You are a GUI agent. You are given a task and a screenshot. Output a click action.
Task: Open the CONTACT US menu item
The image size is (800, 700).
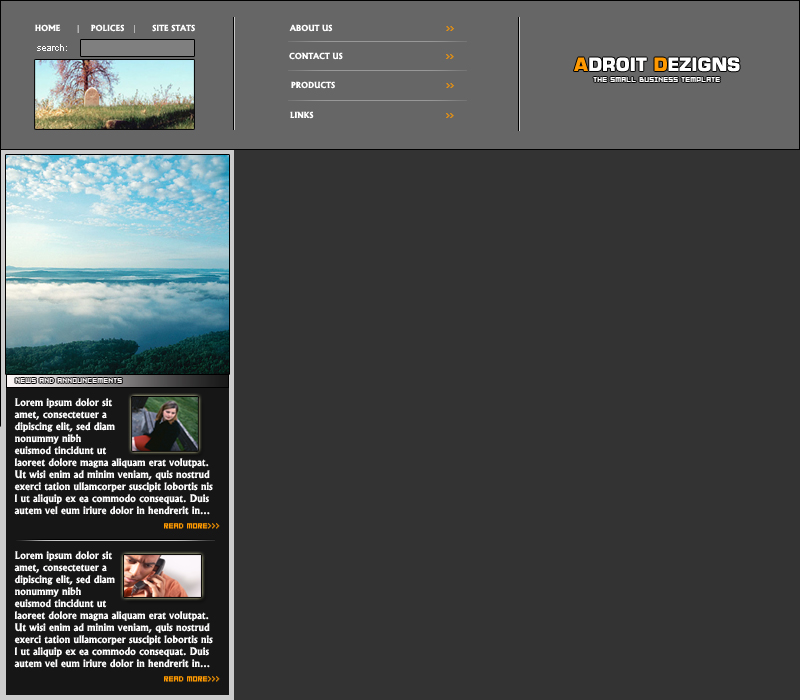(x=316, y=56)
